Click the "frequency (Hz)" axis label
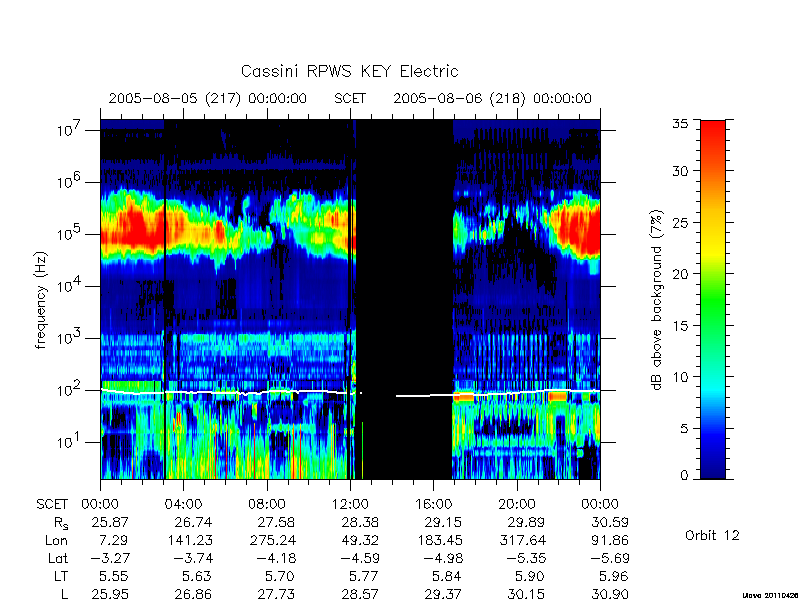Screen dimensions: 800x600 pyautogui.click(x=41, y=300)
